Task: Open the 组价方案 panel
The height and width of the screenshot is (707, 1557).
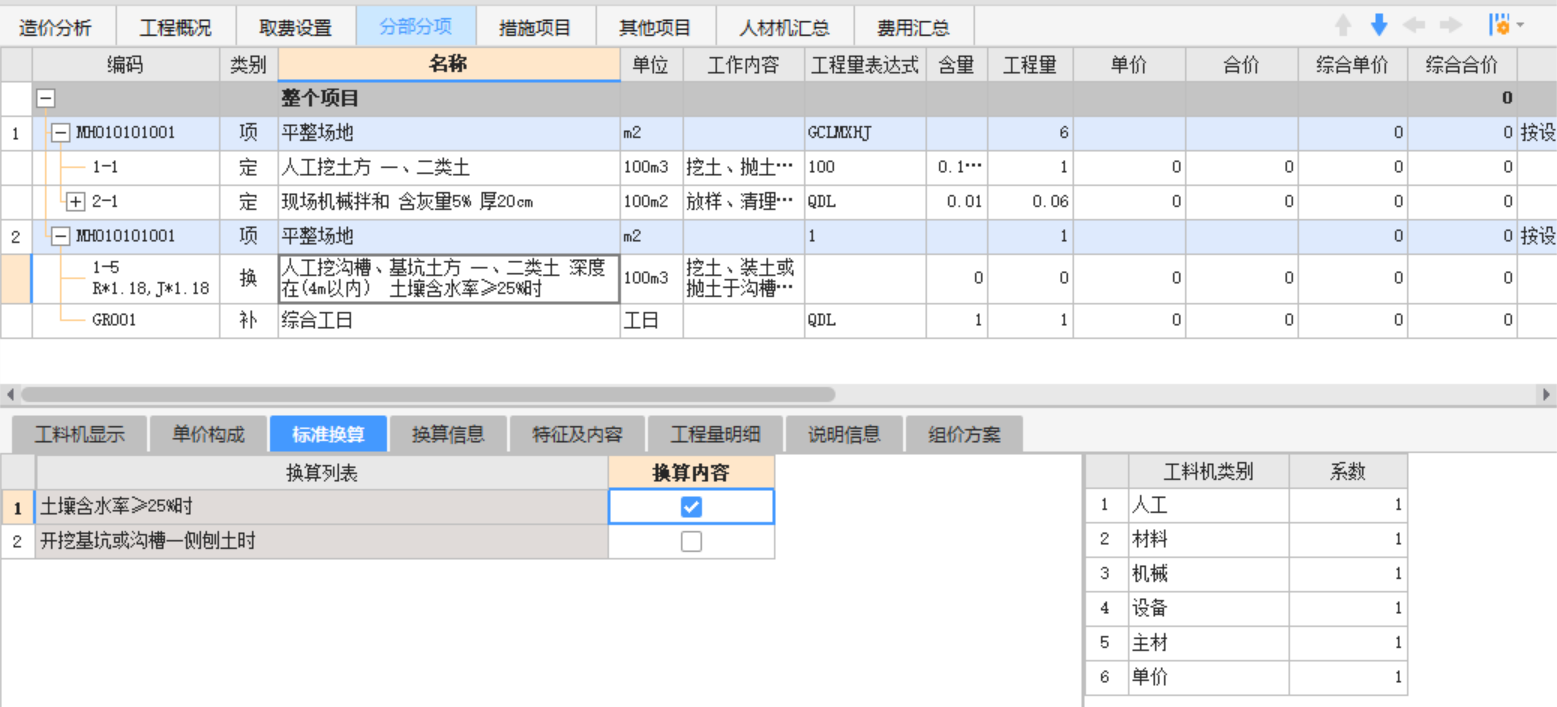Action: [x=963, y=433]
